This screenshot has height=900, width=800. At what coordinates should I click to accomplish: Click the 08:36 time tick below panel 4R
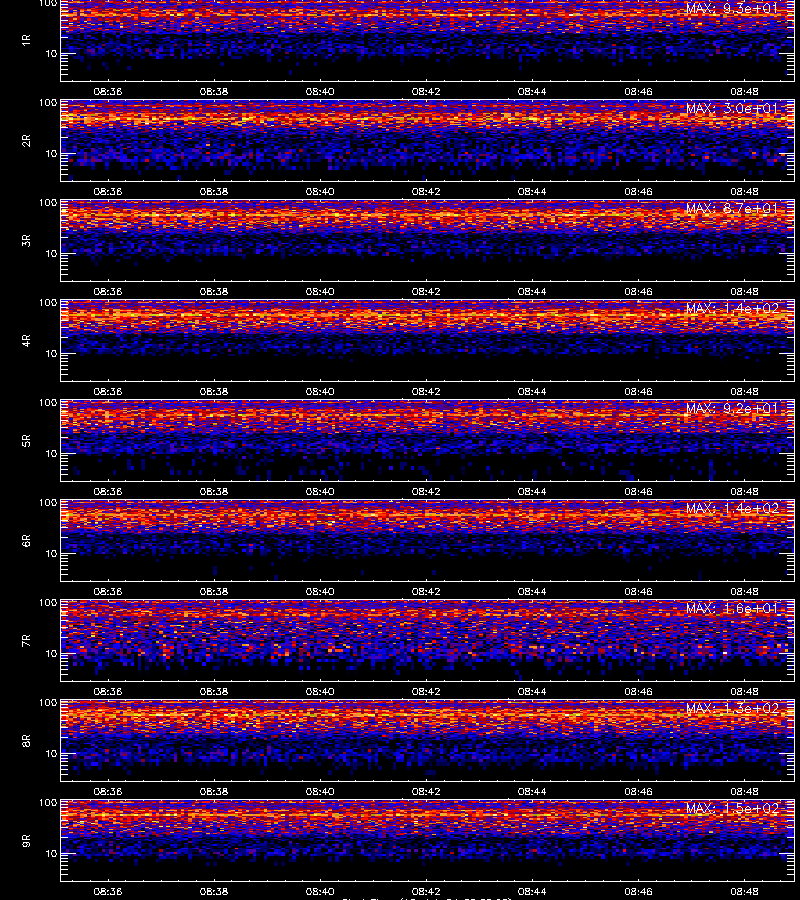(x=108, y=391)
